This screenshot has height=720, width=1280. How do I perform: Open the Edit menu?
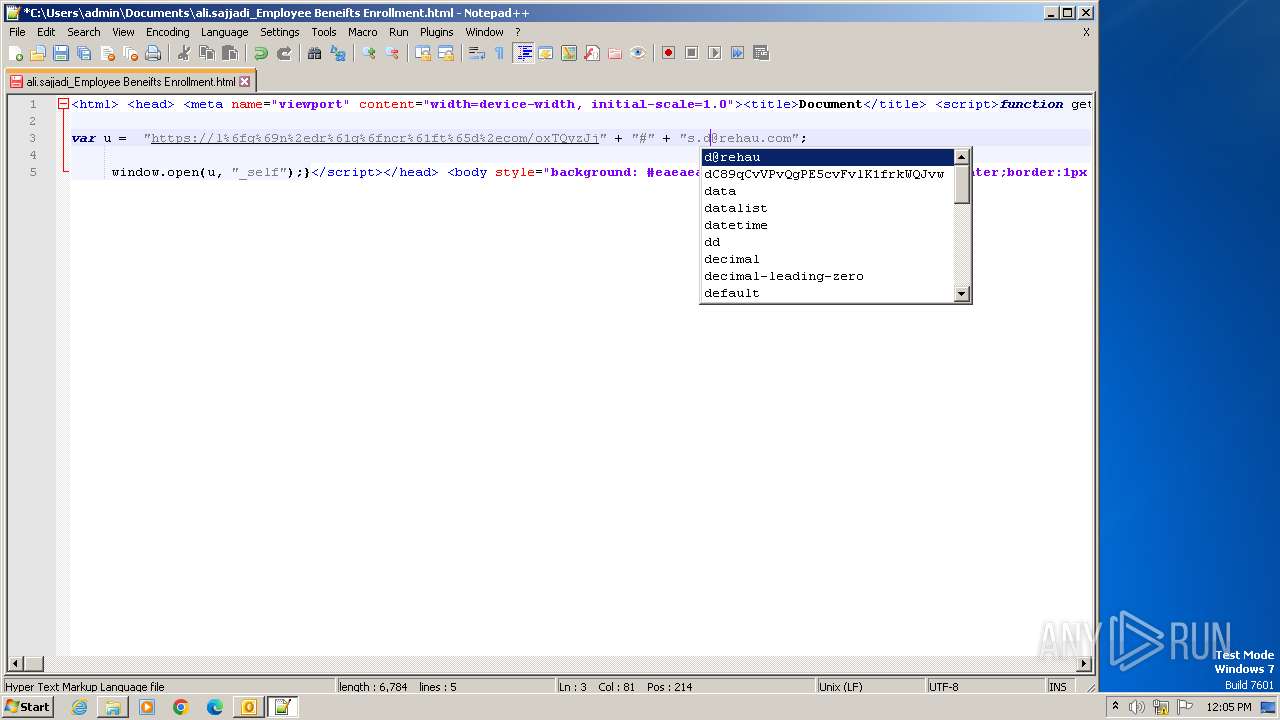pyautogui.click(x=46, y=32)
